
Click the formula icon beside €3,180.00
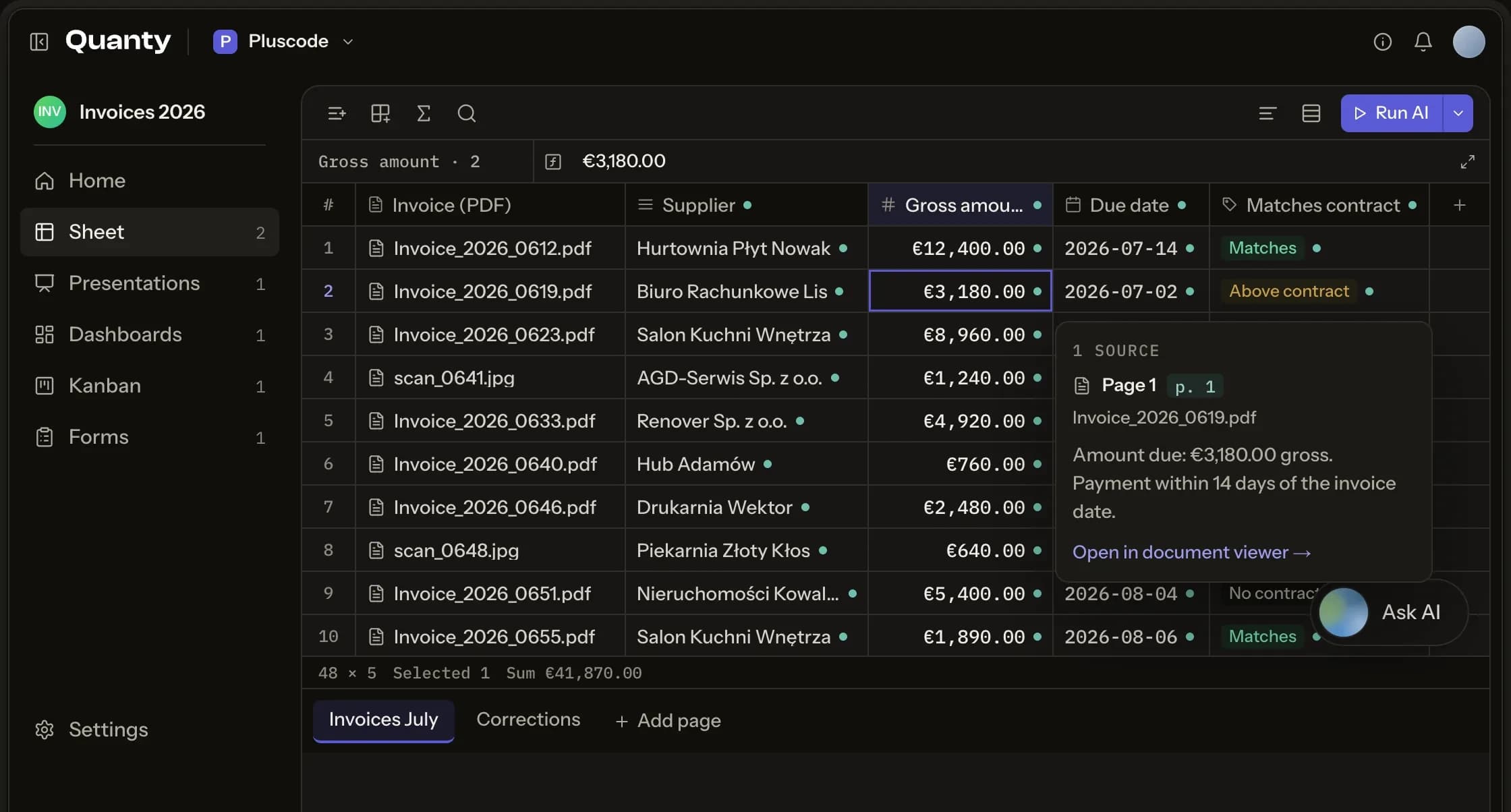553,162
